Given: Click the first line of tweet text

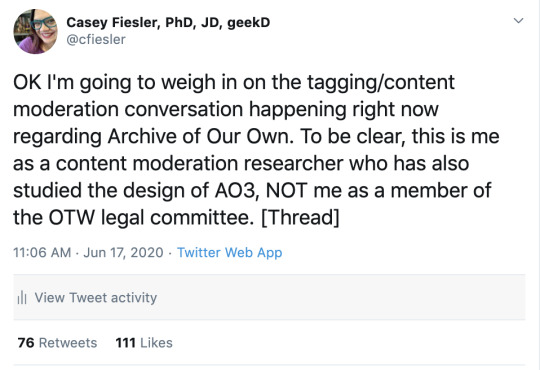Looking at the screenshot, I should click(234, 83).
